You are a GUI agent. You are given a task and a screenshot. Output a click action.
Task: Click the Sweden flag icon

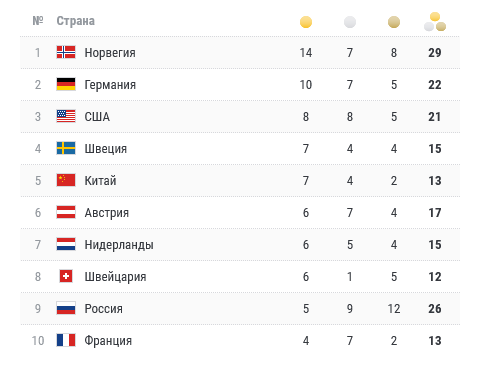[x=66, y=148]
